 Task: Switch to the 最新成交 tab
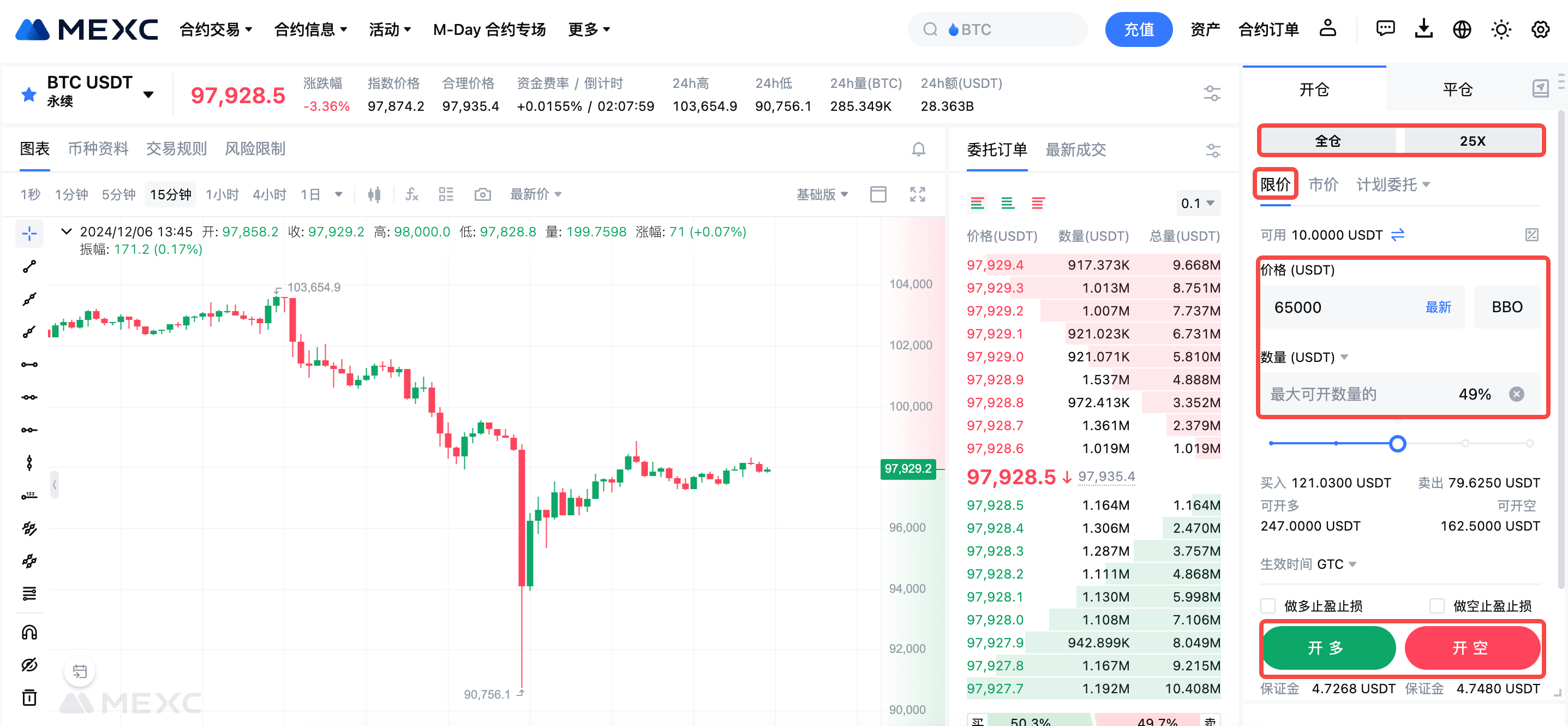(1075, 150)
